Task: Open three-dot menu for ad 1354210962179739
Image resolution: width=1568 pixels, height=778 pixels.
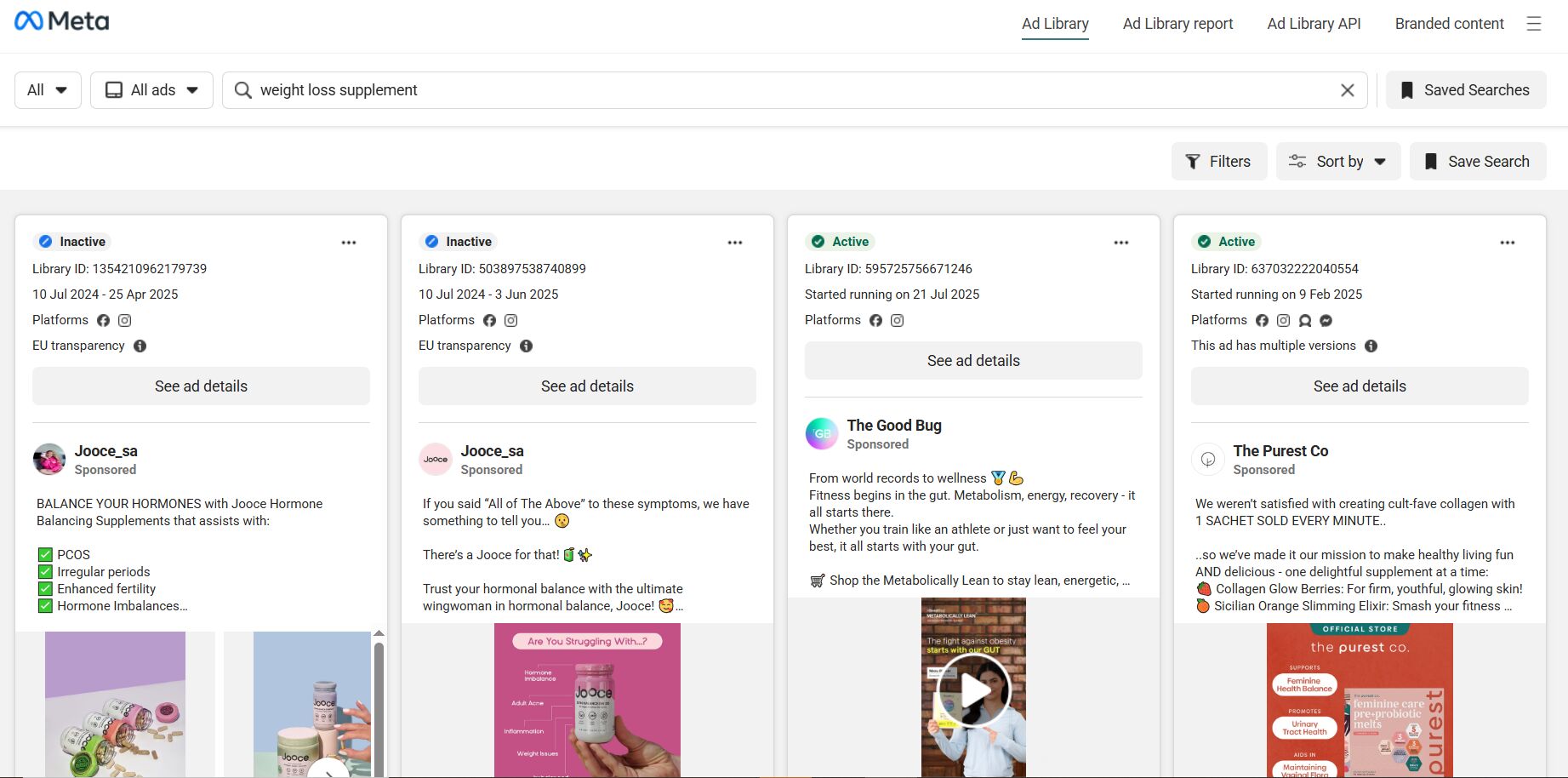Action: pos(349,243)
